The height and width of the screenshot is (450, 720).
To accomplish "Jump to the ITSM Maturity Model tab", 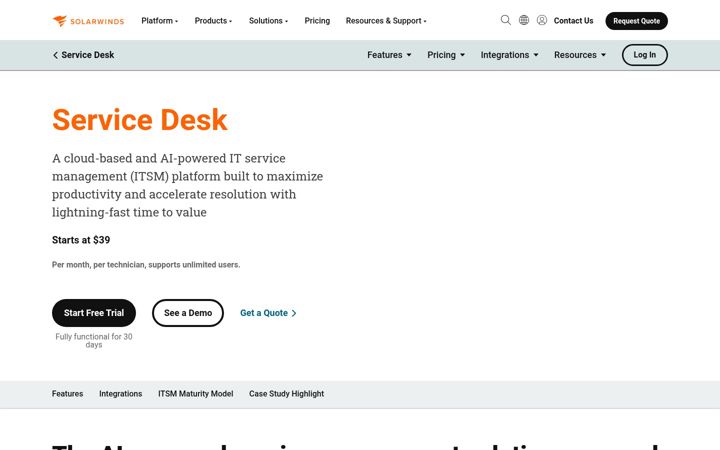I will tap(196, 394).
